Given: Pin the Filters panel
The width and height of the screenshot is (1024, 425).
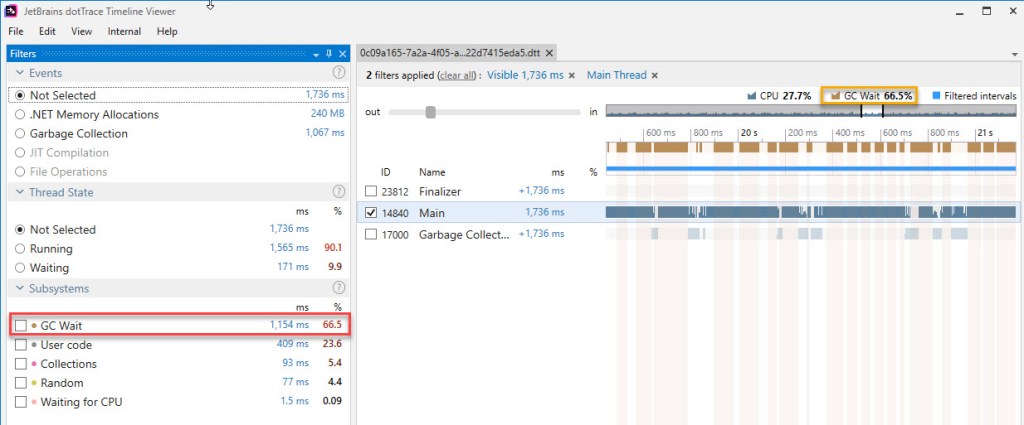Looking at the screenshot, I should point(328,54).
